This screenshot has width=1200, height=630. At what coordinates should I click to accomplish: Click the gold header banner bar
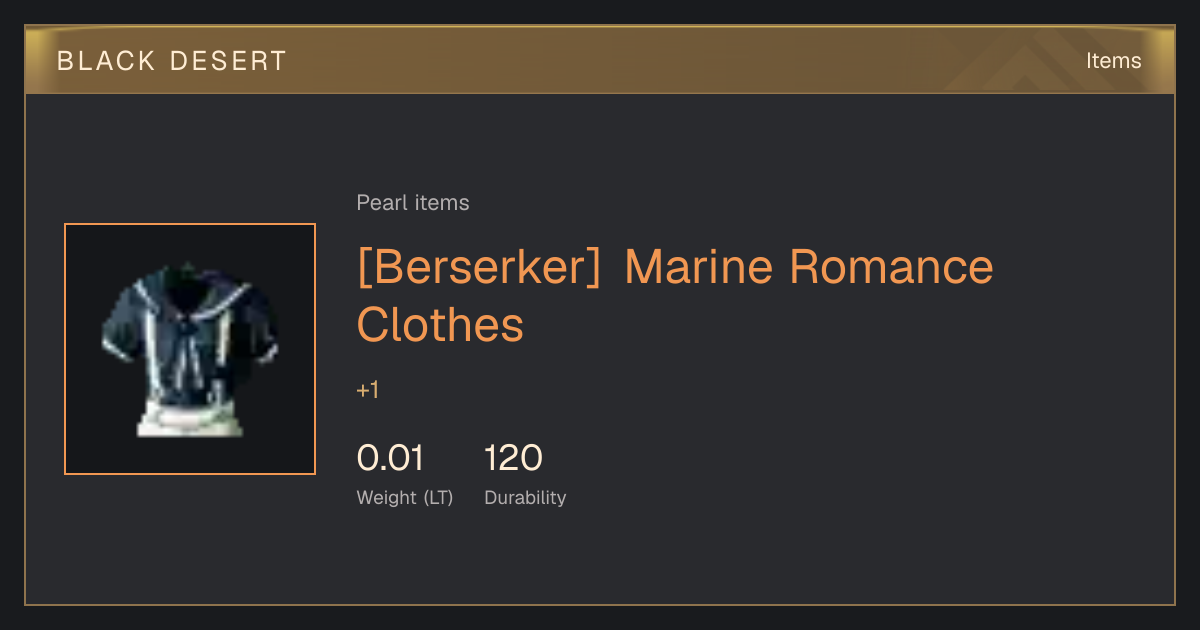pos(600,60)
